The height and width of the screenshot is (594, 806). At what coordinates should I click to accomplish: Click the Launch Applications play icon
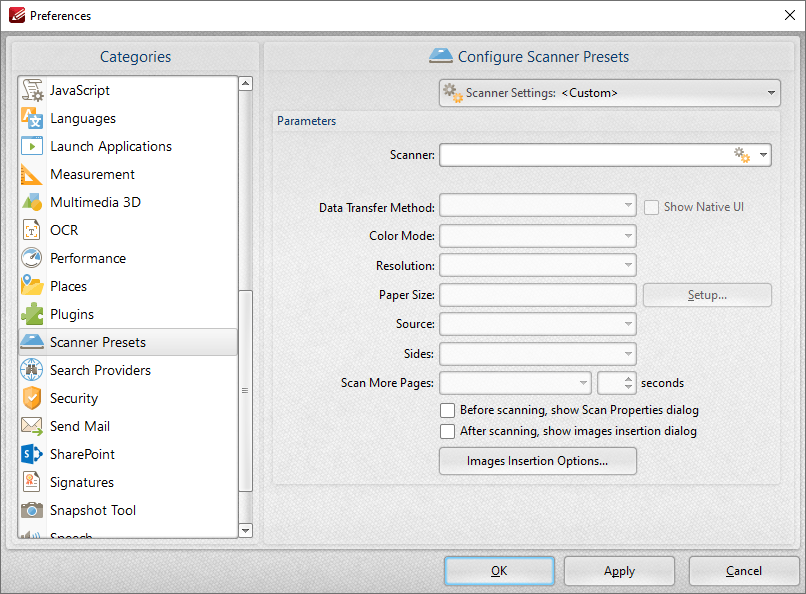click(x=32, y=146)
